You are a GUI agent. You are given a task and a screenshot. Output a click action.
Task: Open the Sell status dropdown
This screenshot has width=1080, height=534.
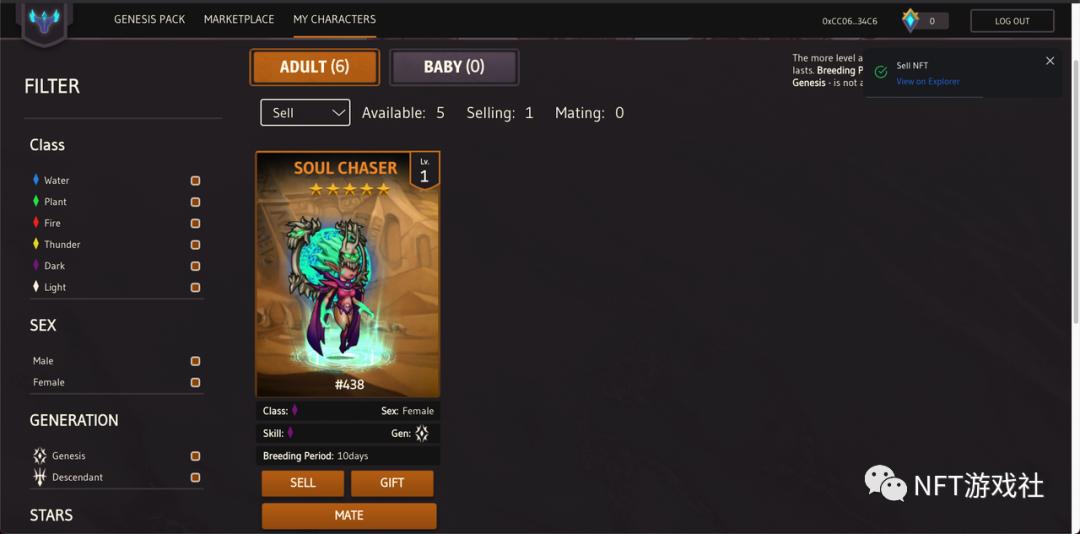(305, 112)
